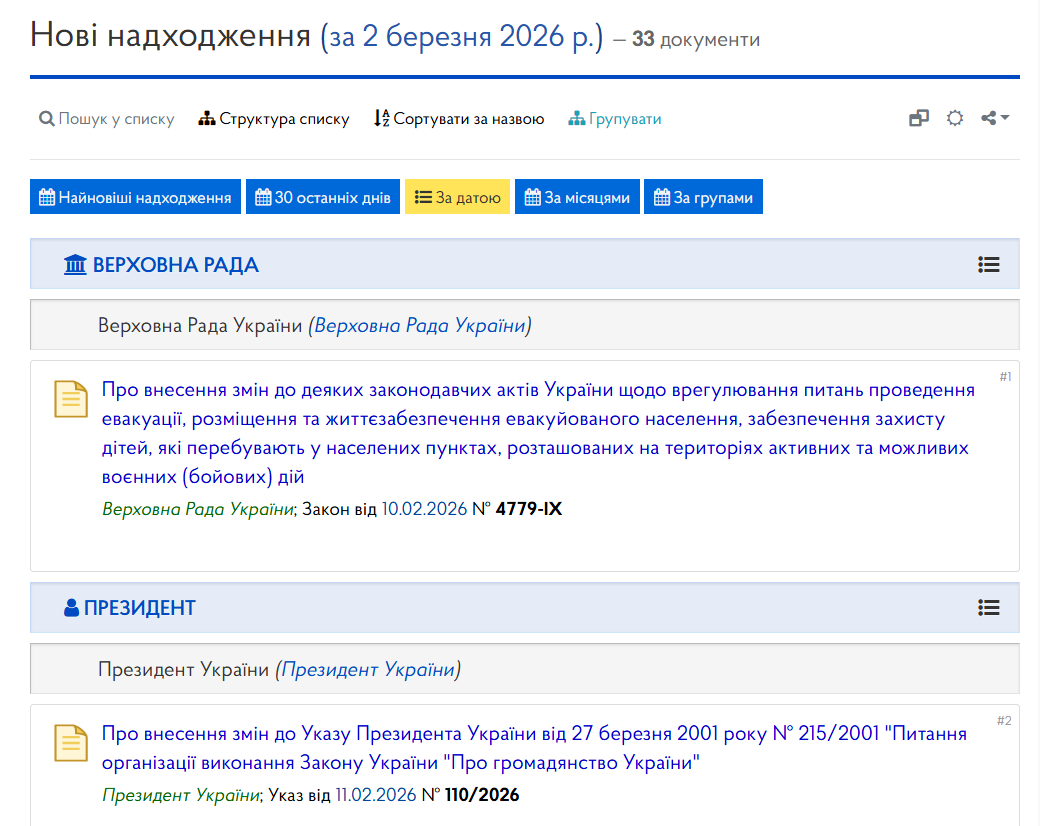Toggle Групувати option

tap(615, 119)
